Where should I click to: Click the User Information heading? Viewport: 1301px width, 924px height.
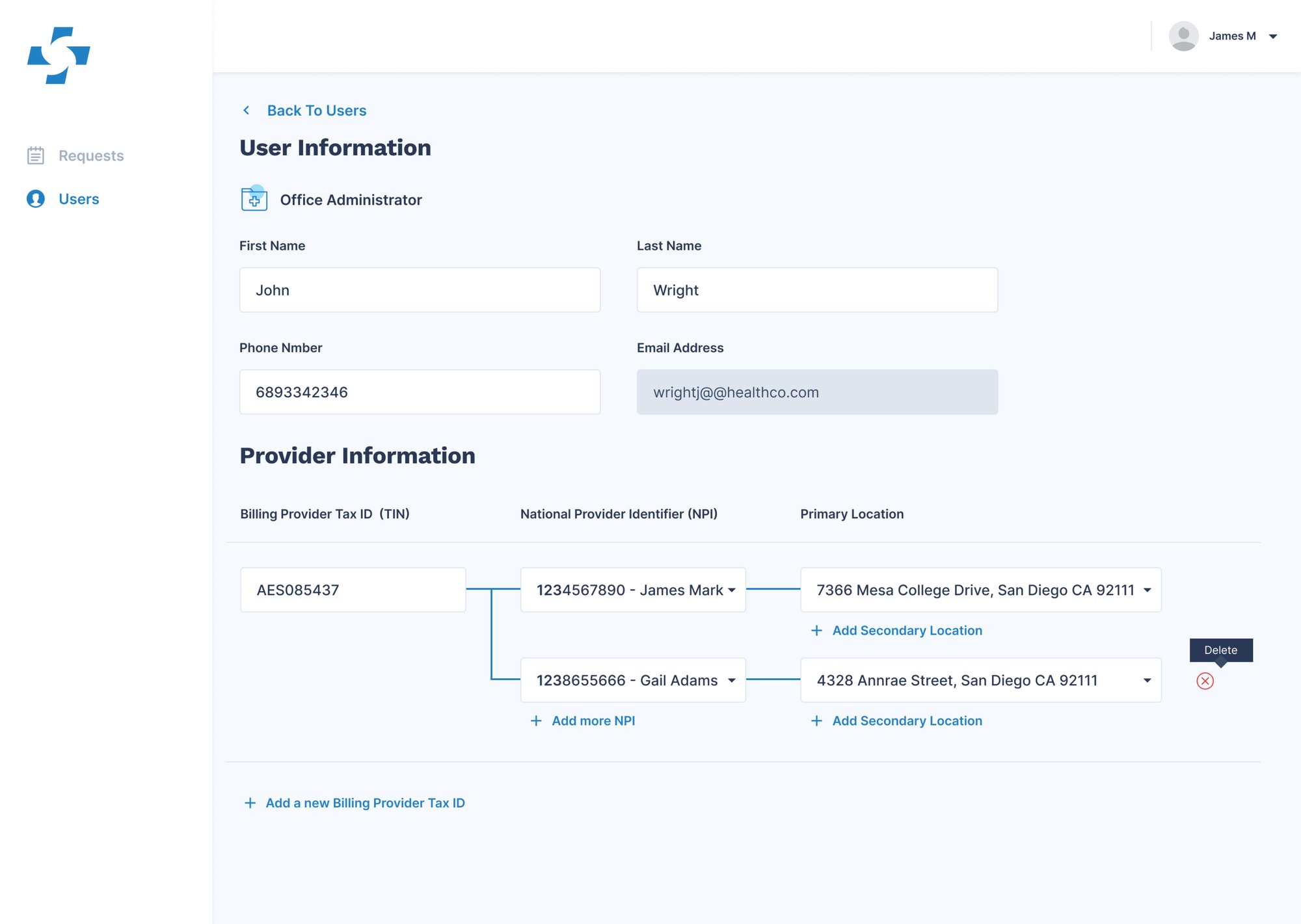(x=335, y=148)
